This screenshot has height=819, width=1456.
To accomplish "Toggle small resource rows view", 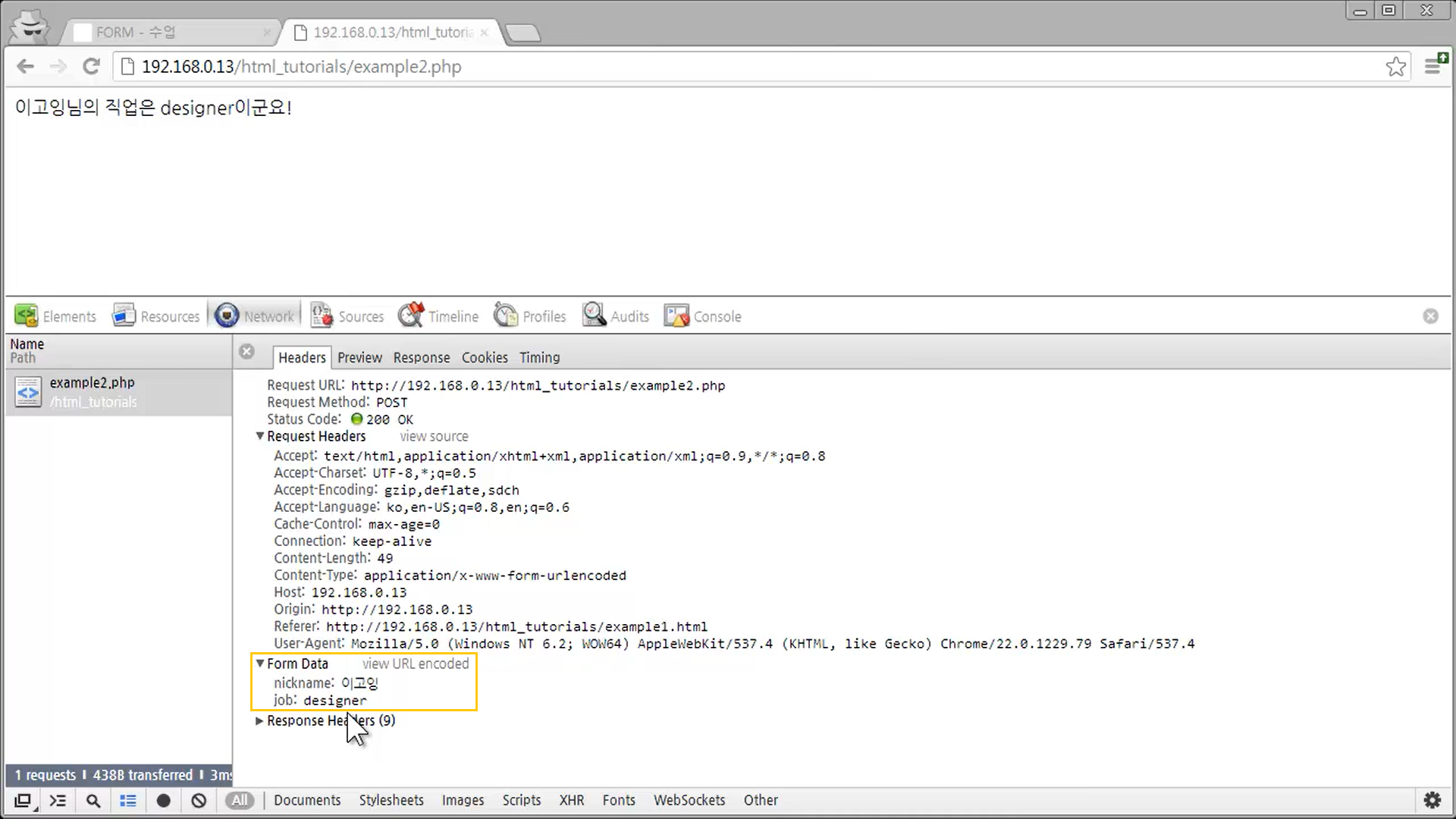I will pyautogui.click(x=128, y=800).
